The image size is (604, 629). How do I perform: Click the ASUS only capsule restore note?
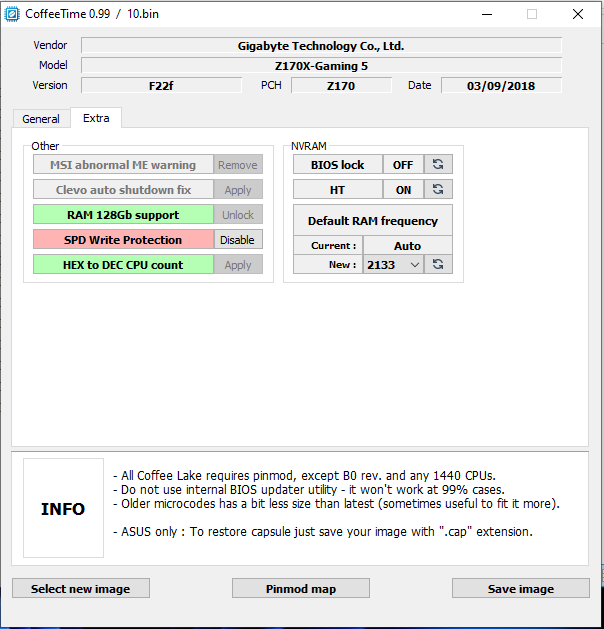point(323,532)
